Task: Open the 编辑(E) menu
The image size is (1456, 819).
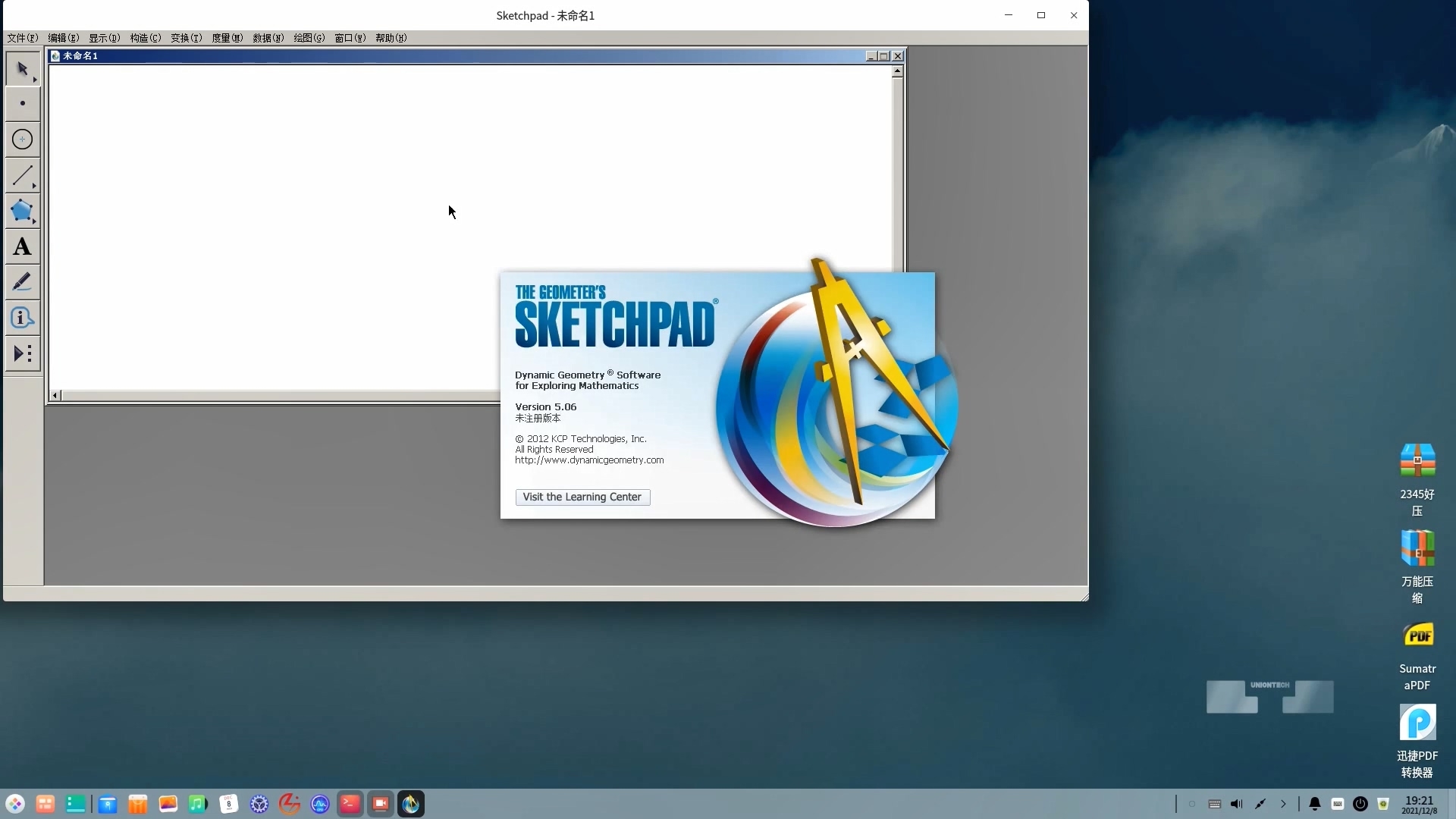Action: (x=64, y=38)
